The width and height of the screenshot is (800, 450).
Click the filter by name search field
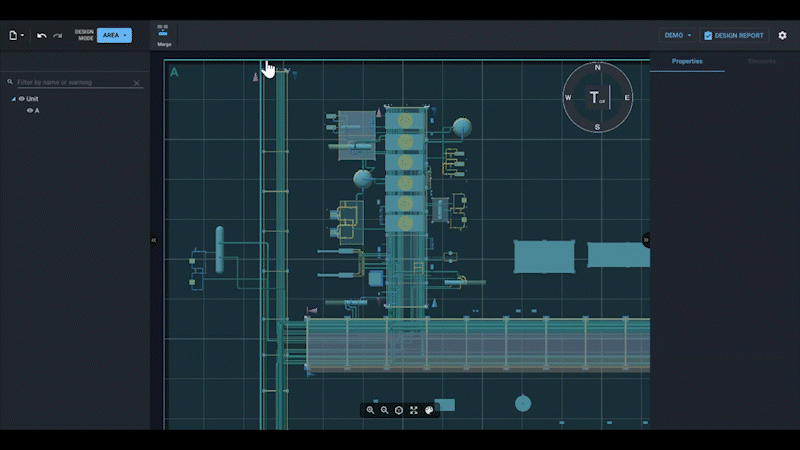point(74,82)
